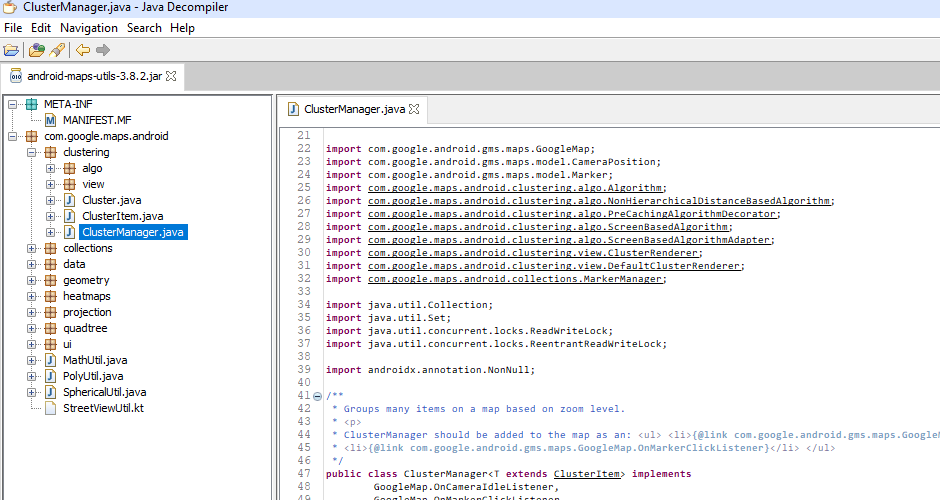Open the Navigation menu
This screenshot has width=940, height=500.
[89, 28]
